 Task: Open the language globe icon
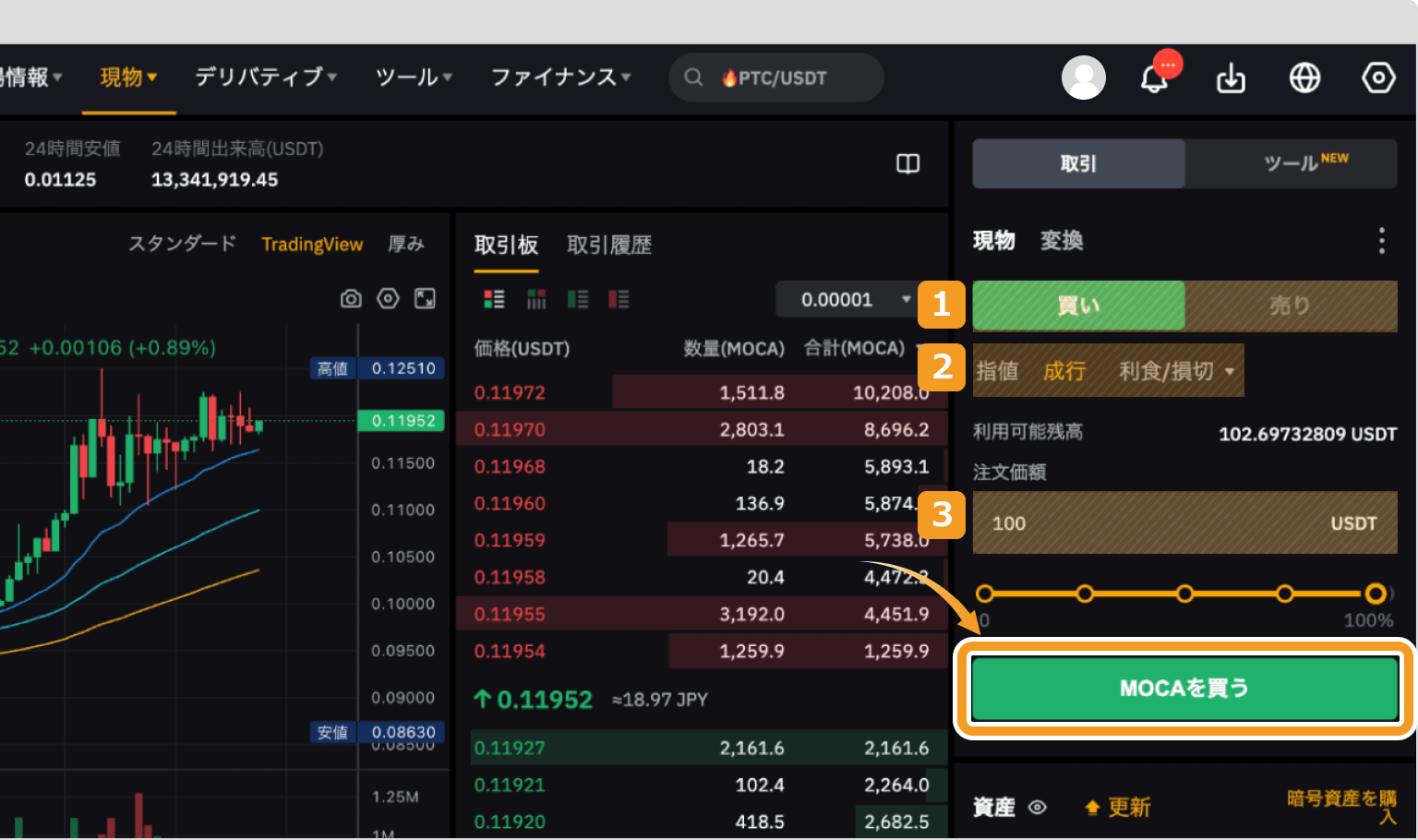click(x=1304, y=78)
